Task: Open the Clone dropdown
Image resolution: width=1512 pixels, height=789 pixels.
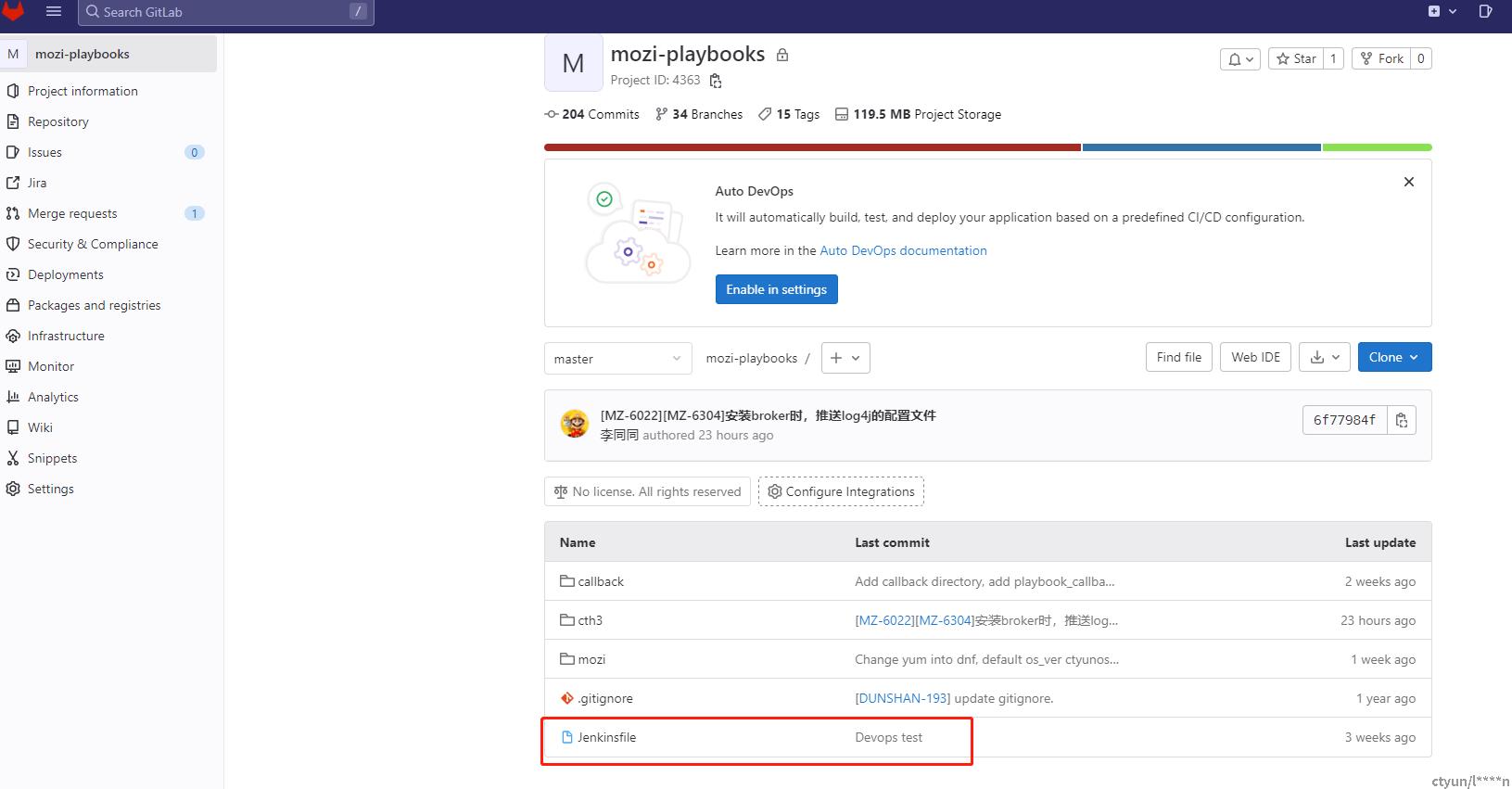Action: 1394,357
